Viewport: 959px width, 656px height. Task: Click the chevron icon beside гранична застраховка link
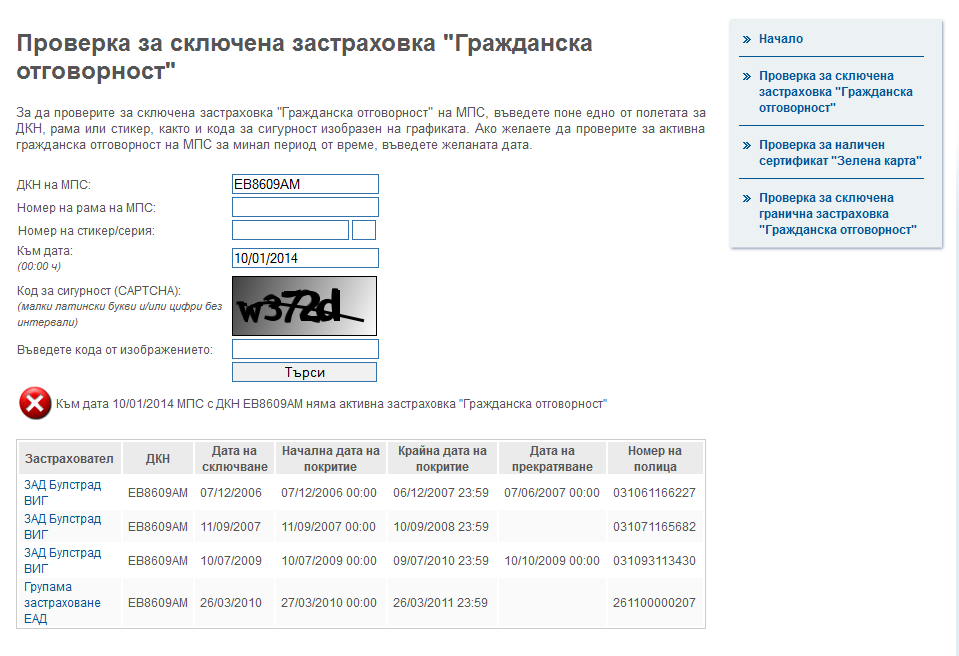tap(746, 198)
